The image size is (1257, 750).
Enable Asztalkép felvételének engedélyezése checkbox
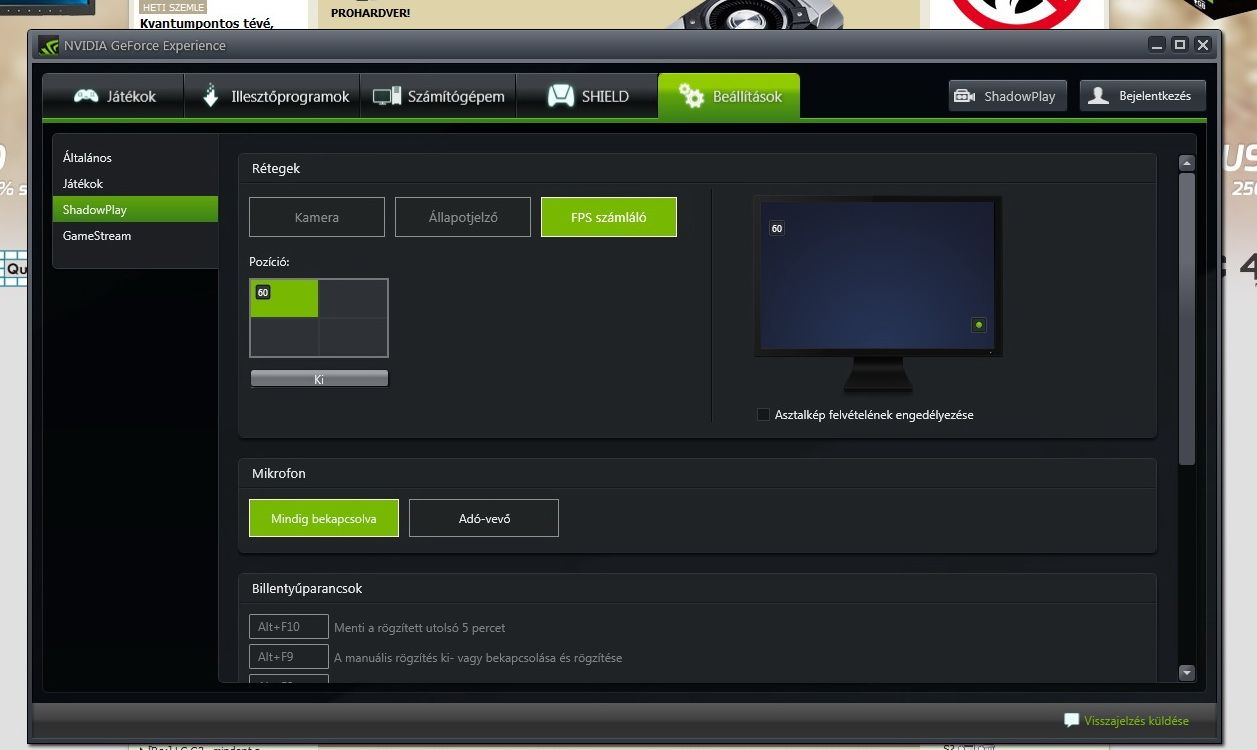click(764, 414)
